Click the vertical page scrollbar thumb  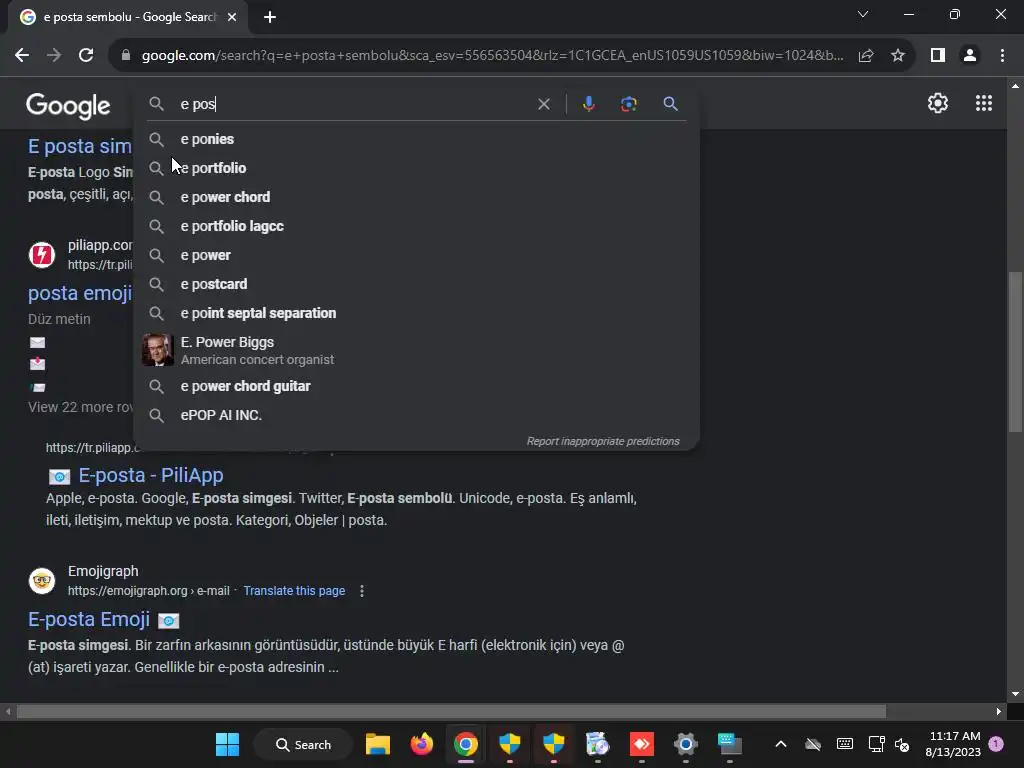tap(1015, 351)
